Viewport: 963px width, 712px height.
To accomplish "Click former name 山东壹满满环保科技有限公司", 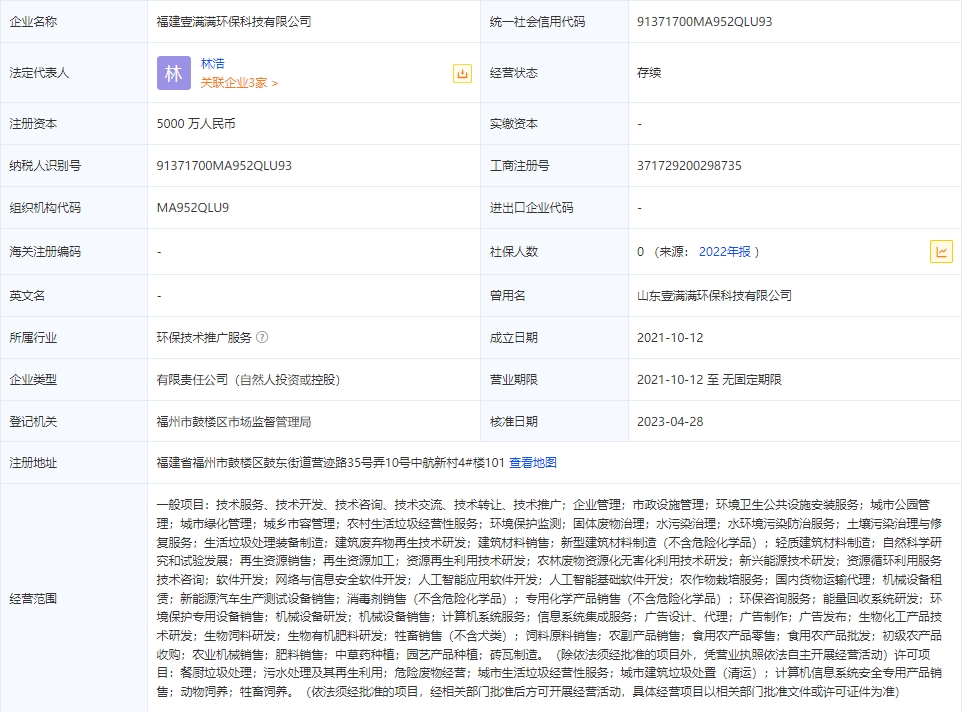I will click(714, 296).
